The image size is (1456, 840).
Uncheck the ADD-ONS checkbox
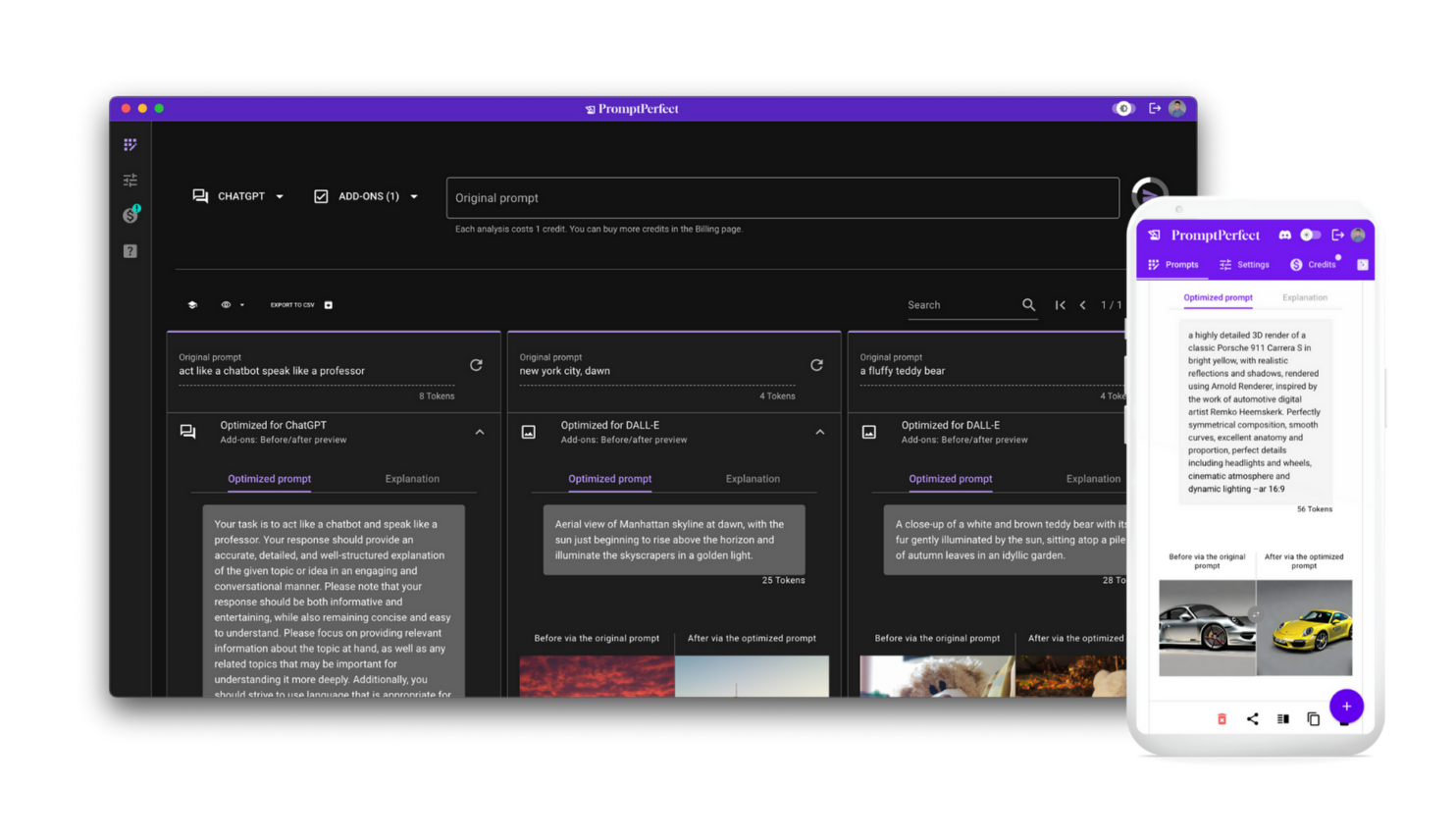(321, 196)
